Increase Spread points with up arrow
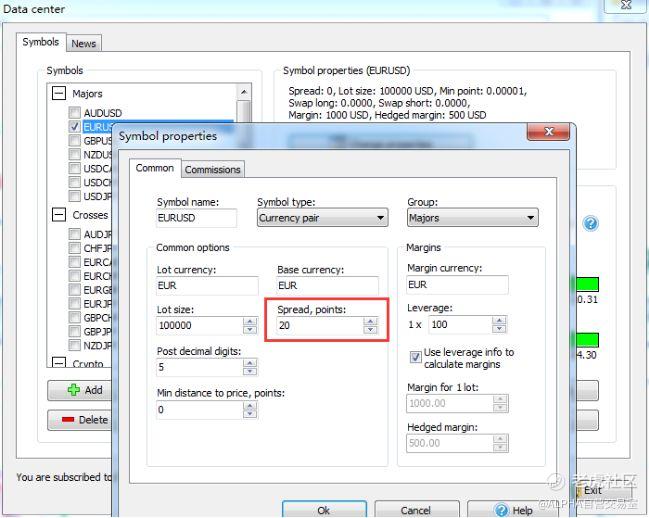 [370, 321]
